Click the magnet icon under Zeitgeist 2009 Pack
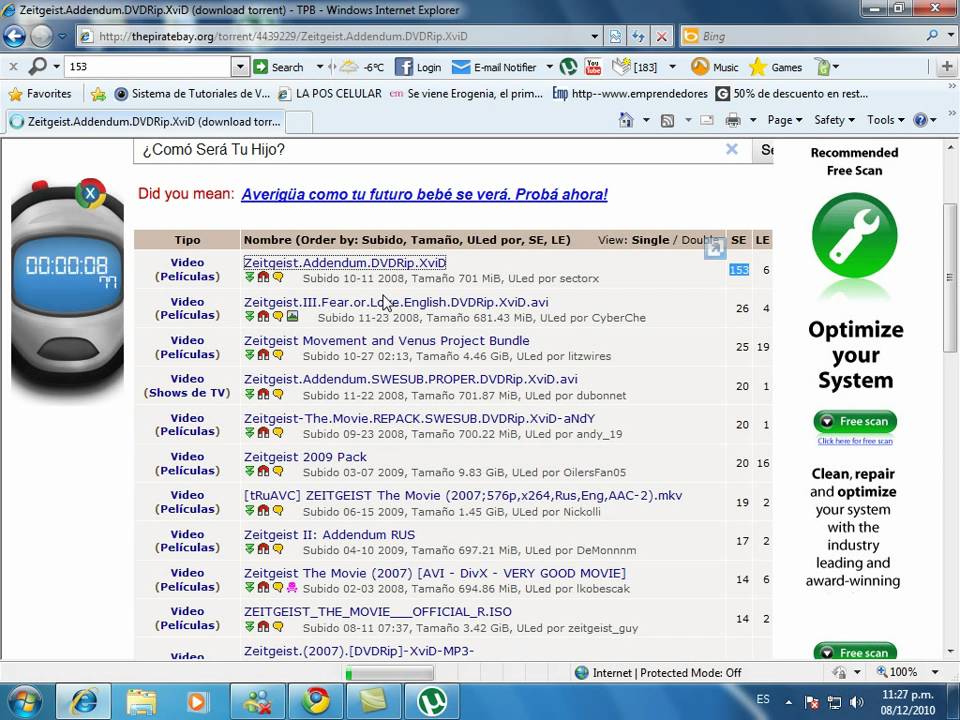This screenshot has height=720, width=960. pyautogui.click(x=263, y=471)
